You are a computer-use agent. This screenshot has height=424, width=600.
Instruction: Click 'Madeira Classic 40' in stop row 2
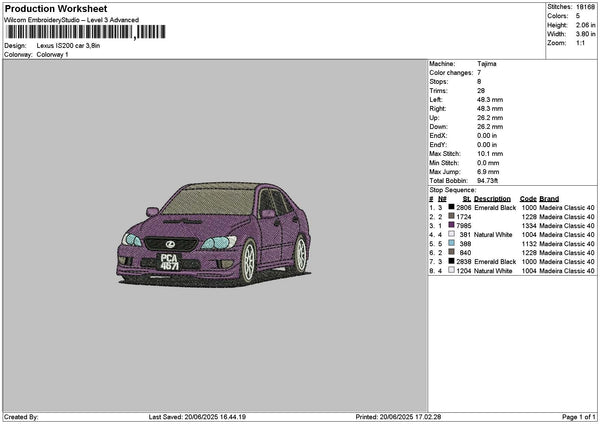tap(567, 217)
